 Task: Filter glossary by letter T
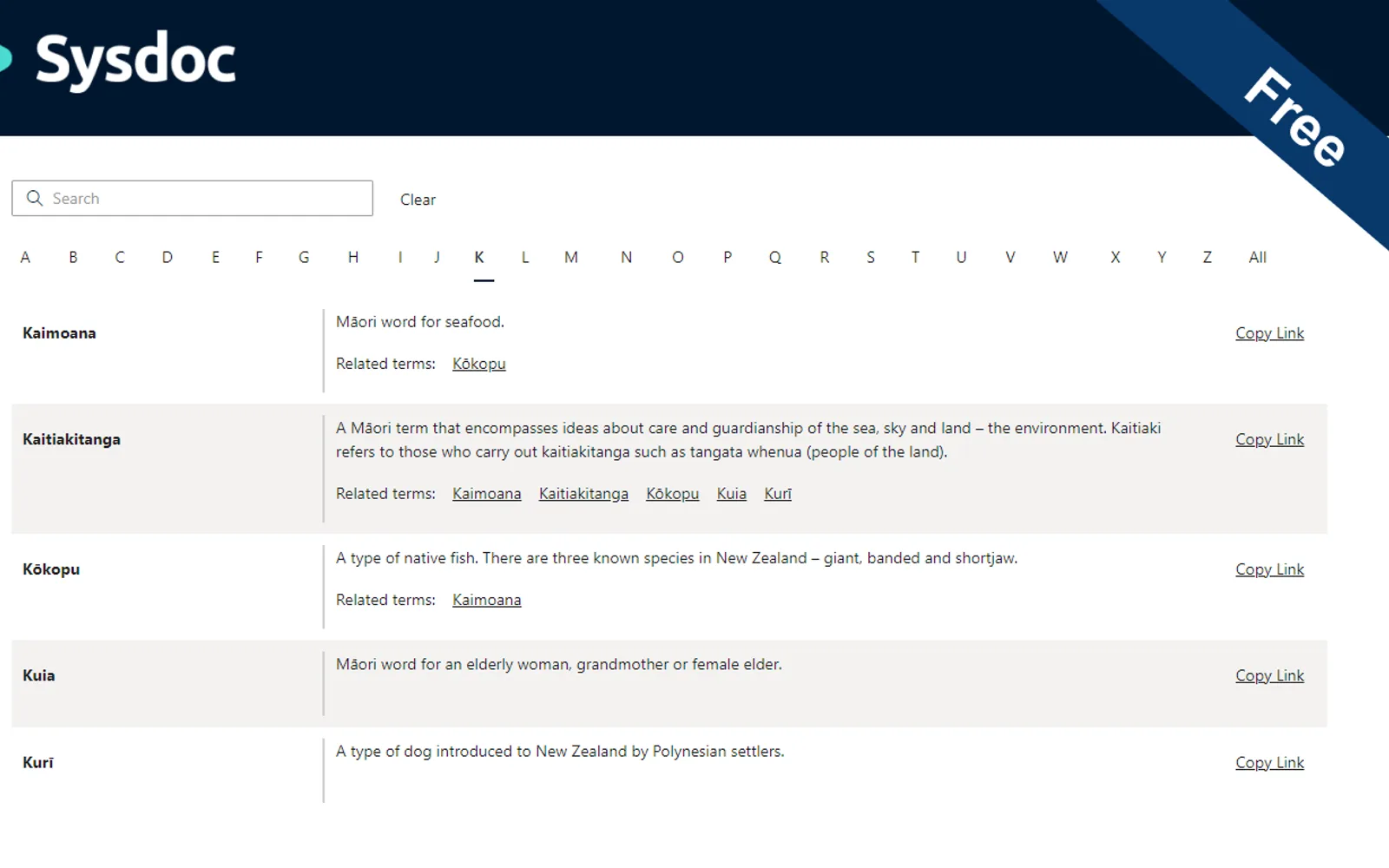click(x=915, y=257)
